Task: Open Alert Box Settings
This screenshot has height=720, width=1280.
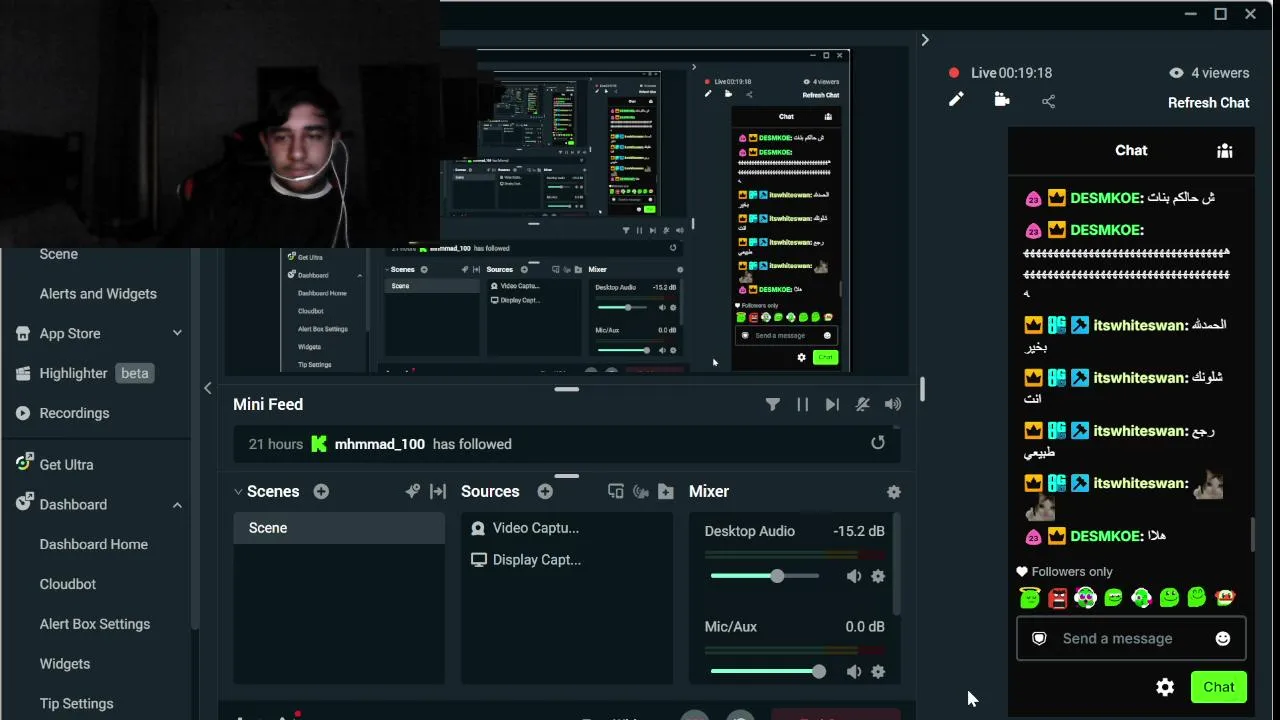Action: 95,624
